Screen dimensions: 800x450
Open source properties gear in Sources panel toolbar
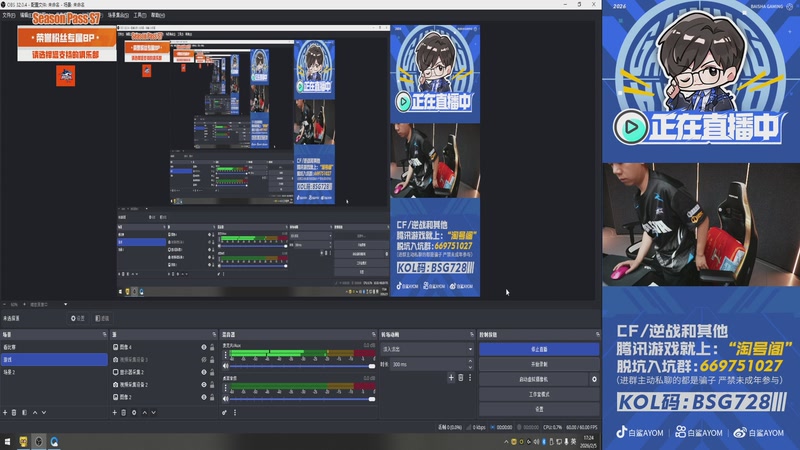[134, 412]
